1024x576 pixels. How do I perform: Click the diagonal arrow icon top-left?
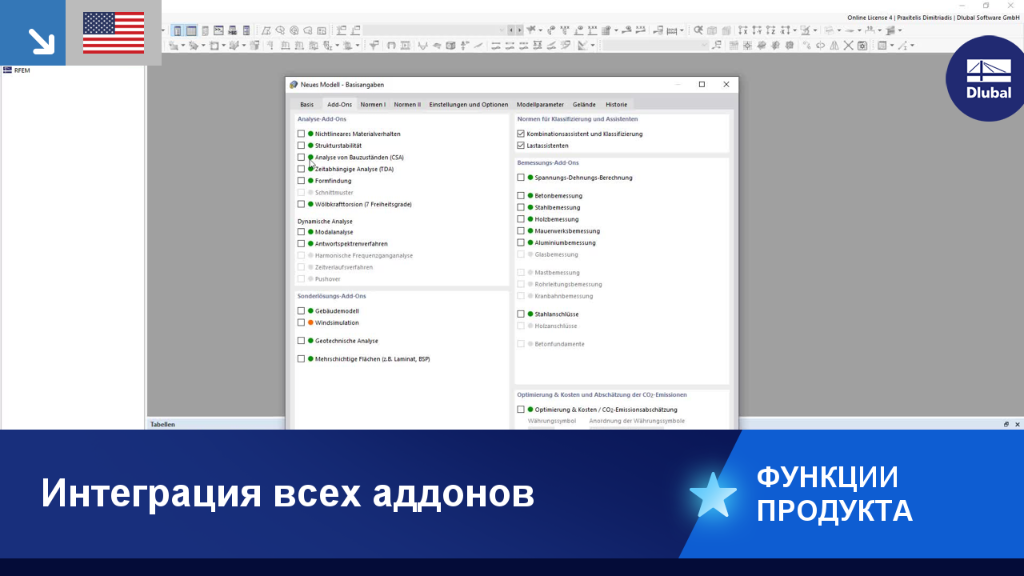tap(41, 41)
